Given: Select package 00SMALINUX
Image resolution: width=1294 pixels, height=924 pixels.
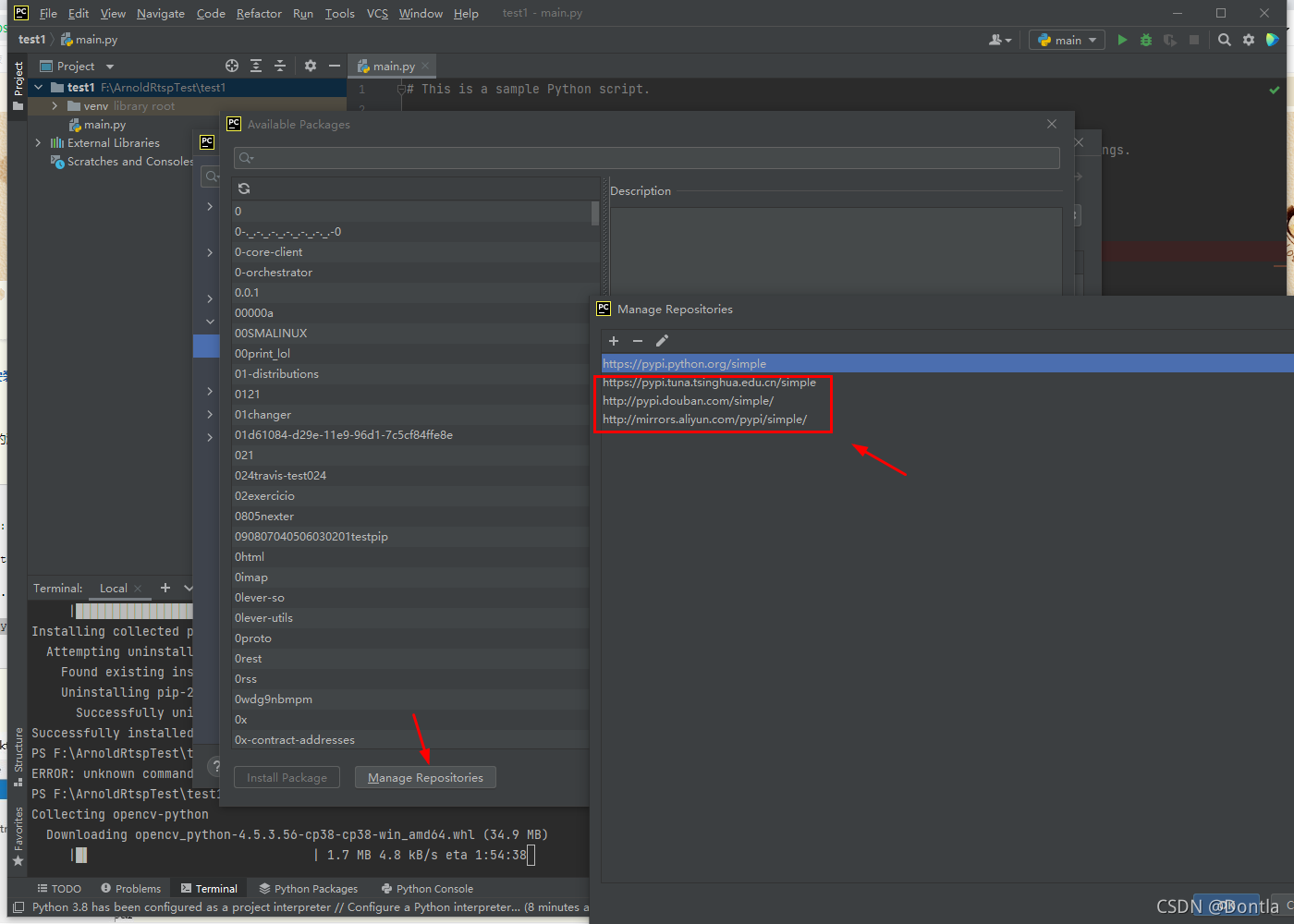Looking at the screenshot, I should (x=410, y=333).
